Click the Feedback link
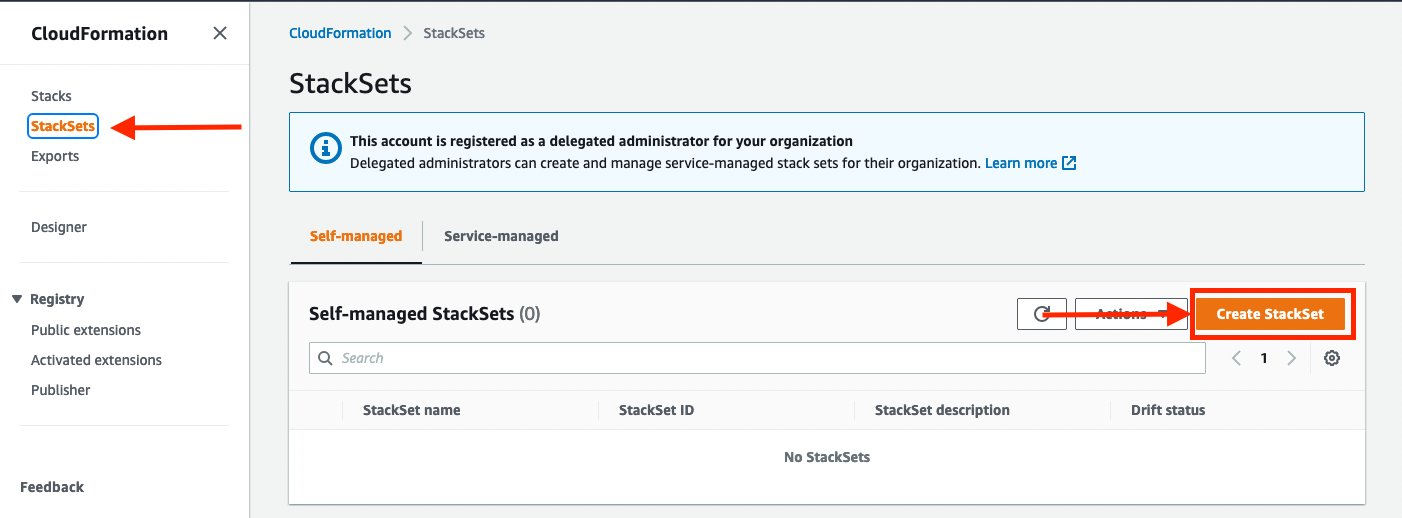The image size is (1402, 518). click(x=52, y=487)
